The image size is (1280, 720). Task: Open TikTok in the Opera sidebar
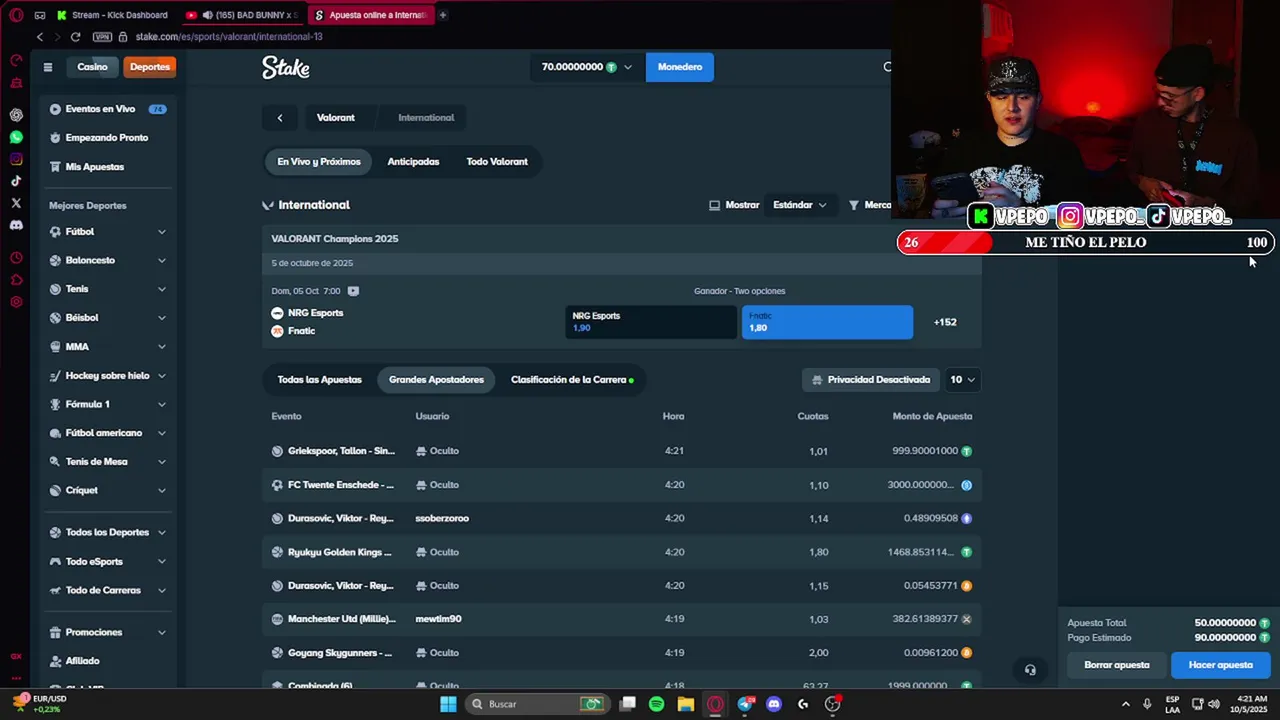[x=16, y=181]
